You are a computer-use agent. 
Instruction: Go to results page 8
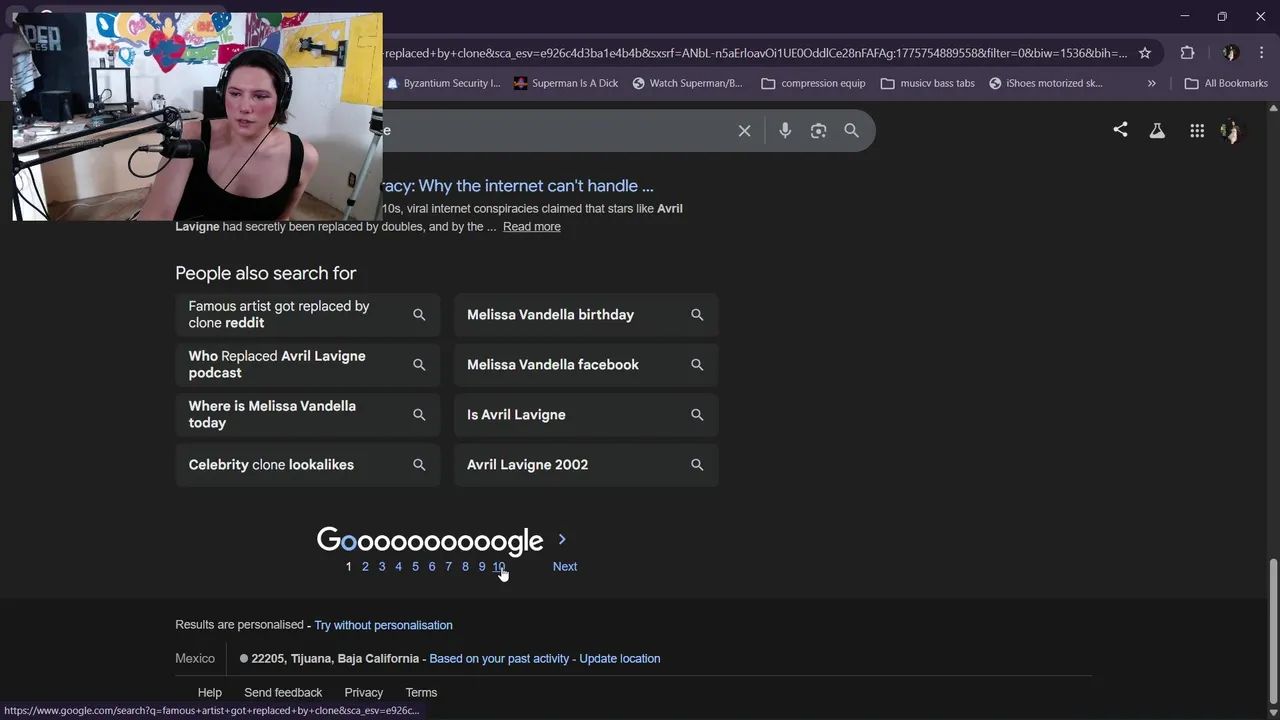[x=465, y=567]
